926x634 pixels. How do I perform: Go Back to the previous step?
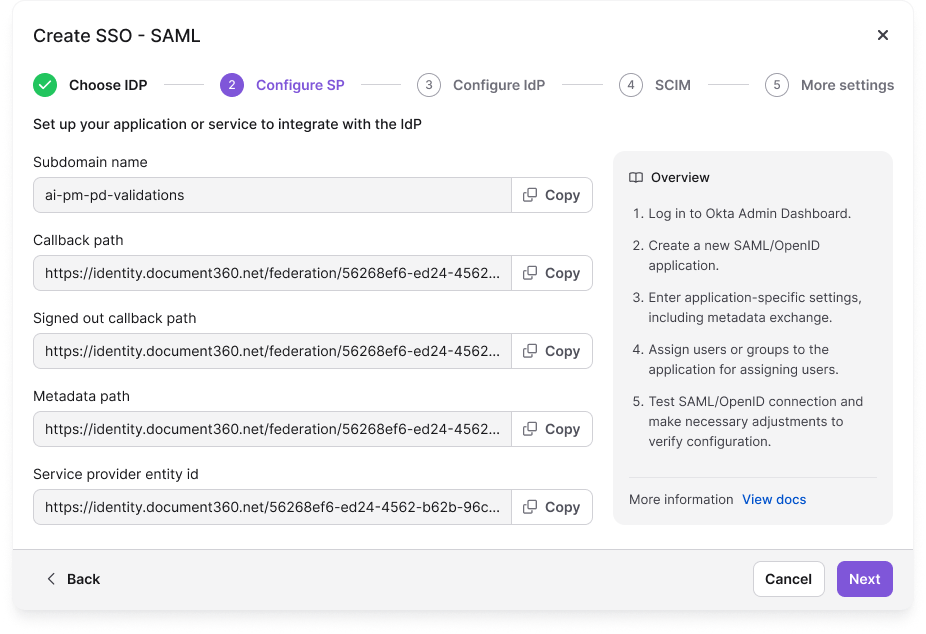(x=73, y=579)
